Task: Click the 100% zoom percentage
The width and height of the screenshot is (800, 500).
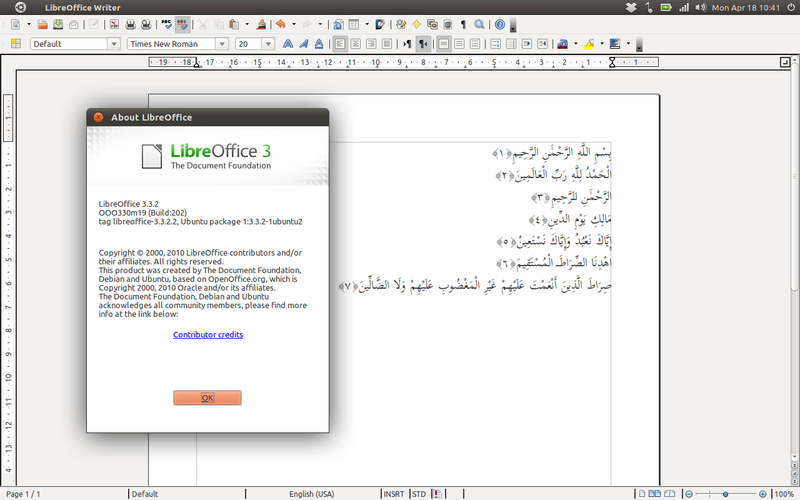Action: [784, 494]
